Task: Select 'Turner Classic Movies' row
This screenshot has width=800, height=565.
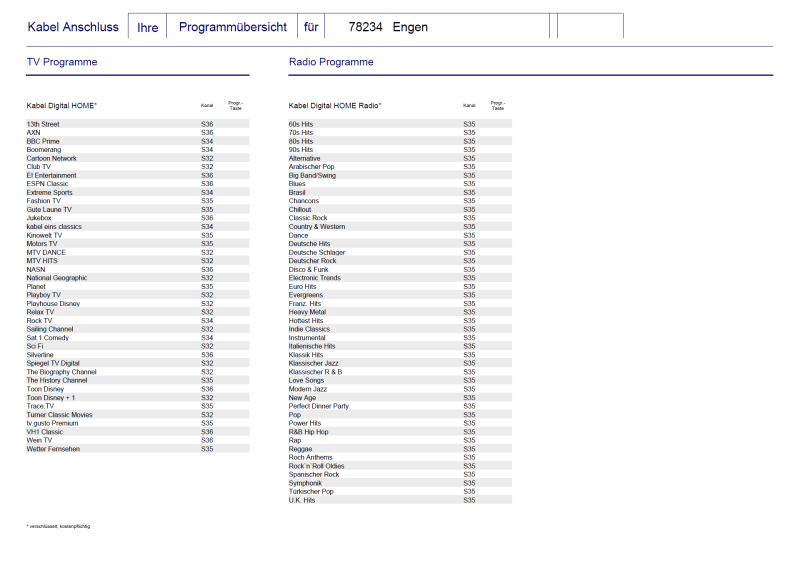Action: tap(138, 415)
